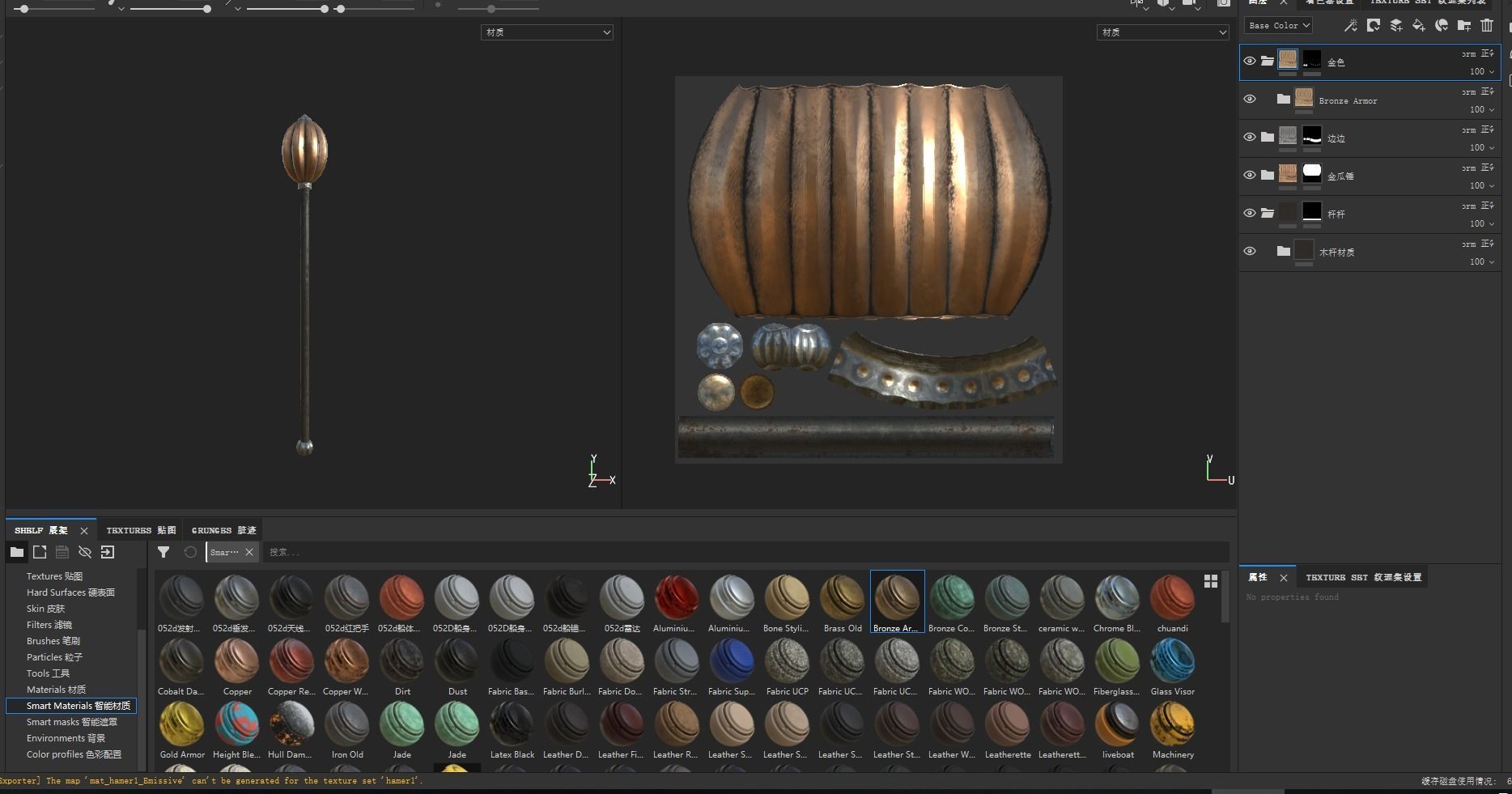Viewport: 1512px width, 794px height.
Task: Add a new folder in layer stack
Action: 1464,26
